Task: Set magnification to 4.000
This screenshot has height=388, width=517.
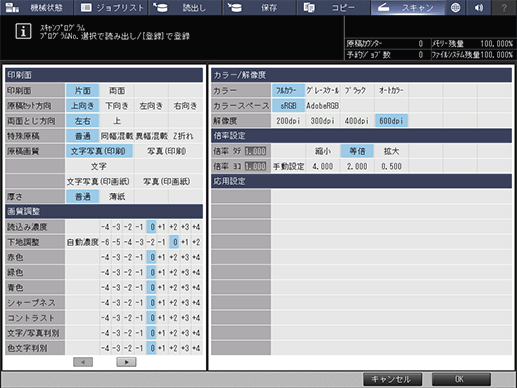Action: pyautogui.click(x=323, y=166)
